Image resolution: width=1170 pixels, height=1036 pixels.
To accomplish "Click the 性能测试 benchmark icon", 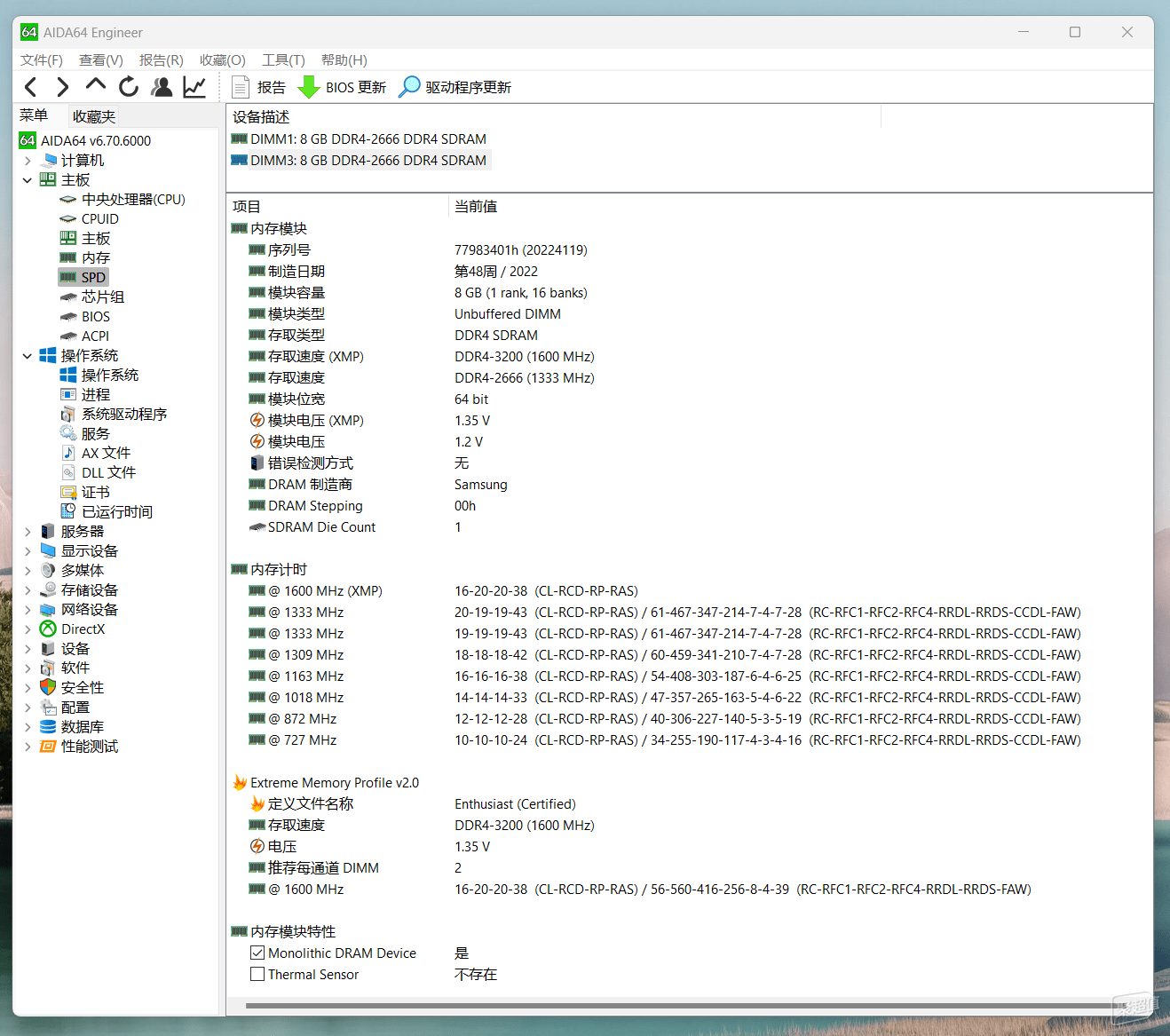I will coord(48,747).
